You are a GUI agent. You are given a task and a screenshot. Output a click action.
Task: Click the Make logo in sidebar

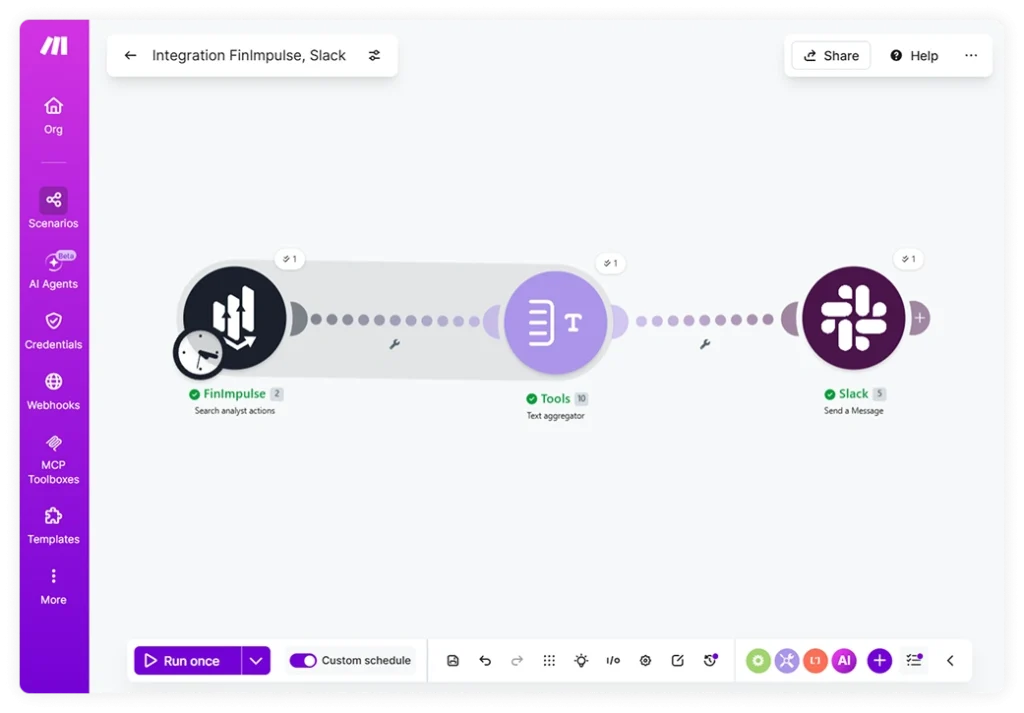pos(54,46)
